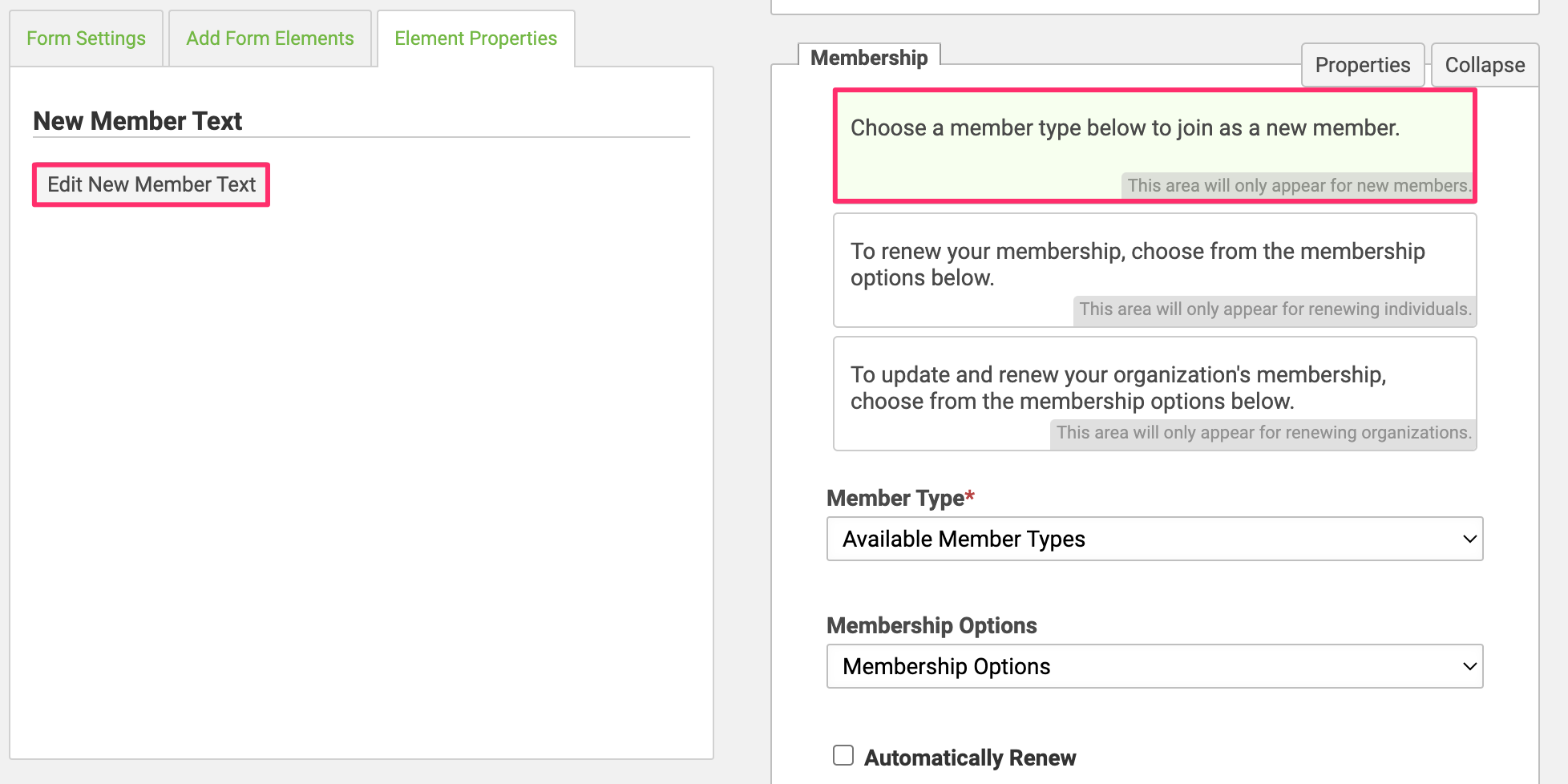Collapse the Membership section
Image resolution: width=1568 pixels, height=784 pixels.
[x=1485, y=65]
